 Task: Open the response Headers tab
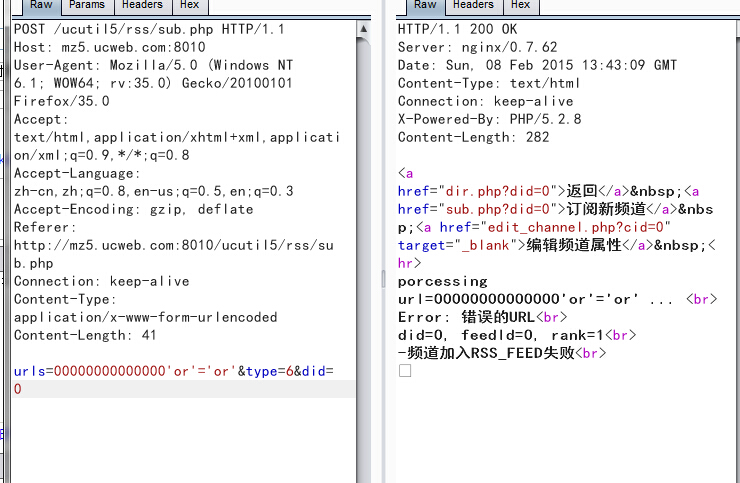[473, 6]
